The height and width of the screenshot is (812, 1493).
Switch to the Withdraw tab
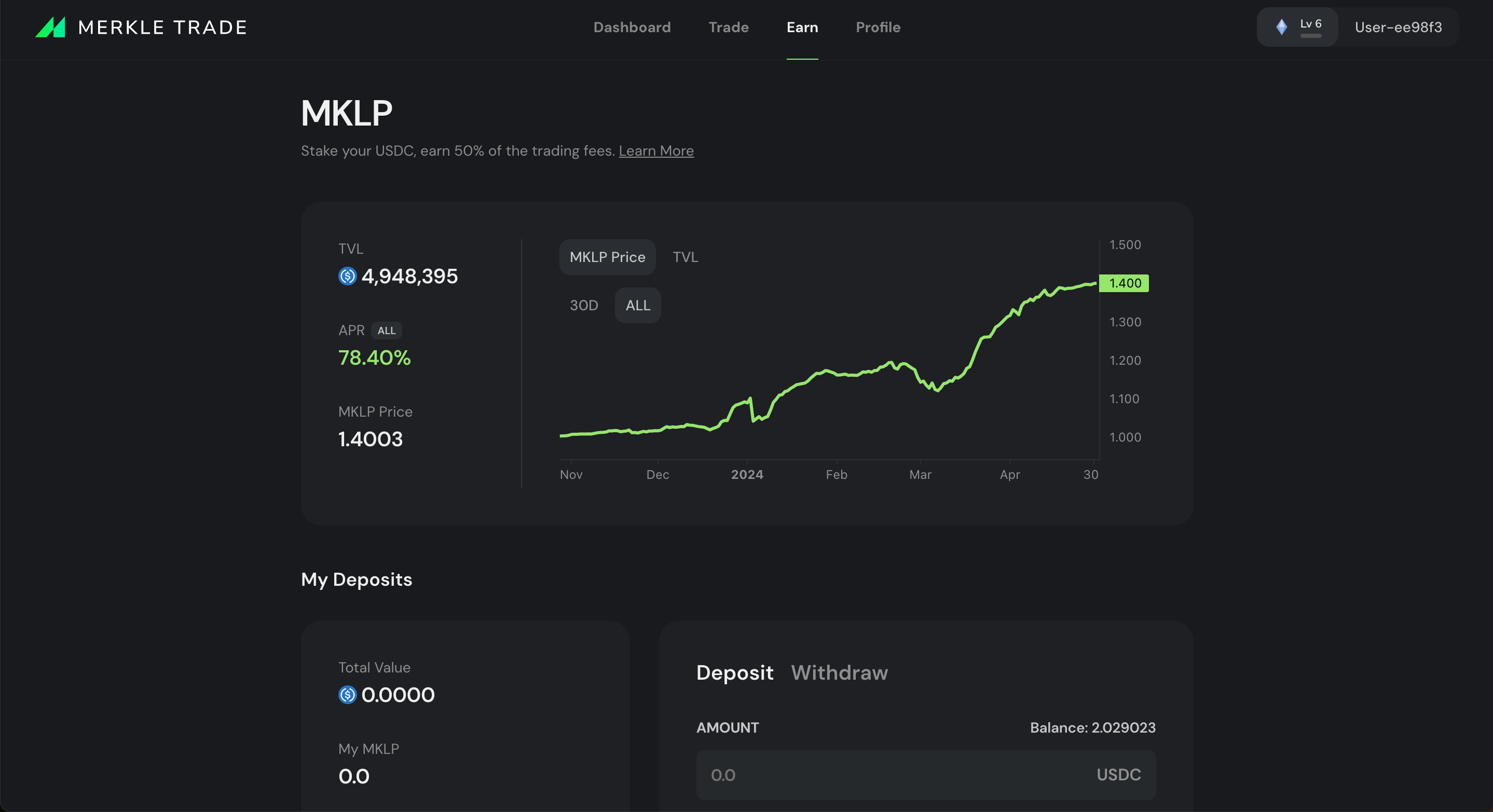[839, 672]
